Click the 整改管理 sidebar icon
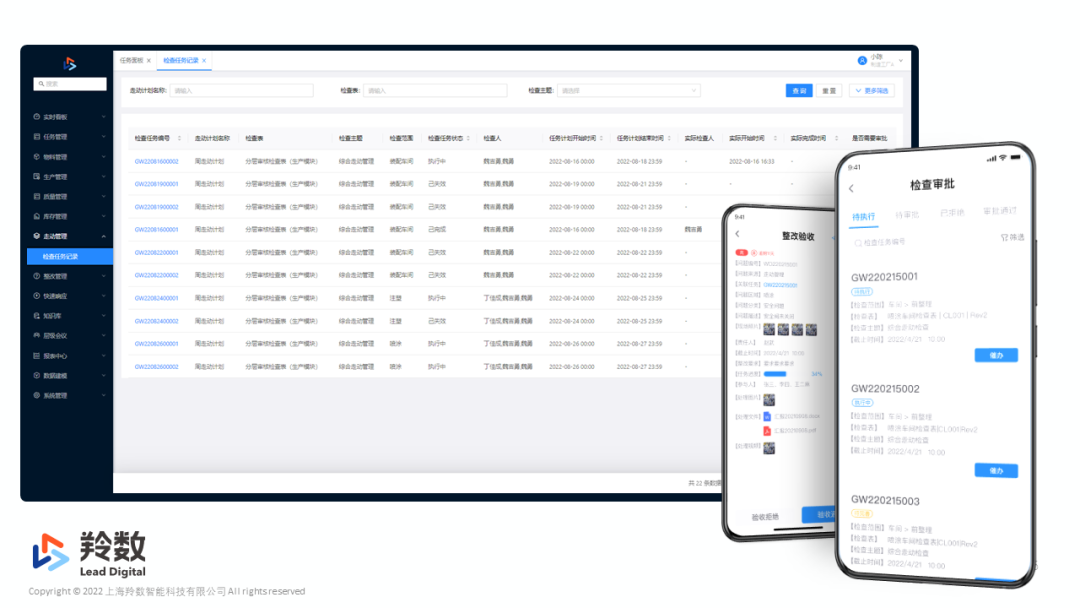Screen dimensions: 1080x608 coord(37,275)
